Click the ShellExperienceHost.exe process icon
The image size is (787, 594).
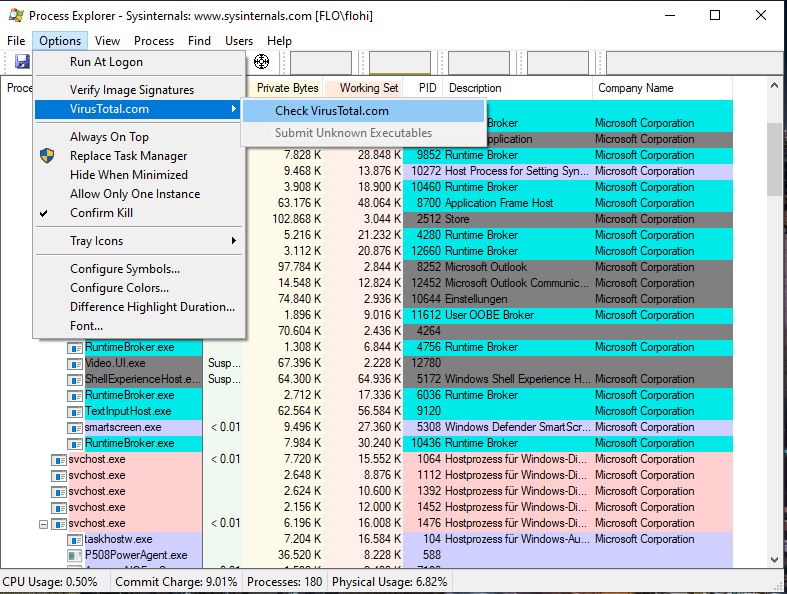75,380
